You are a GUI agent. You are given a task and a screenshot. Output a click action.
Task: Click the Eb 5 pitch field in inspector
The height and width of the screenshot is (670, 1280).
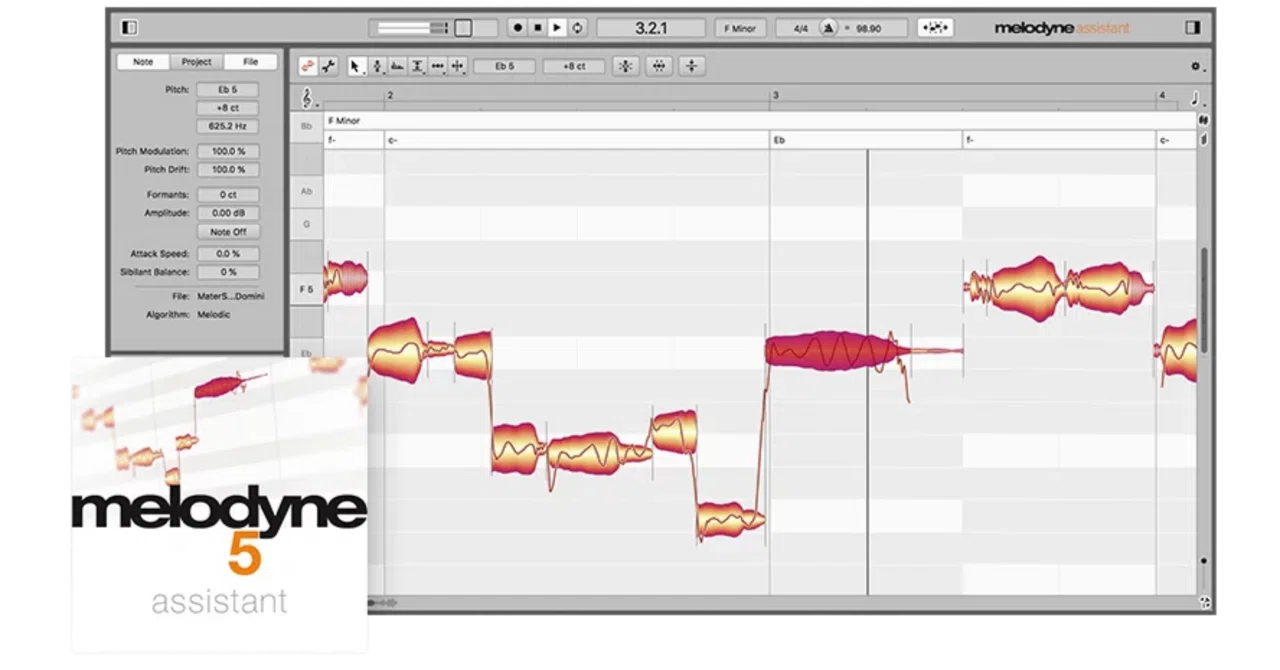coord(228,90)
